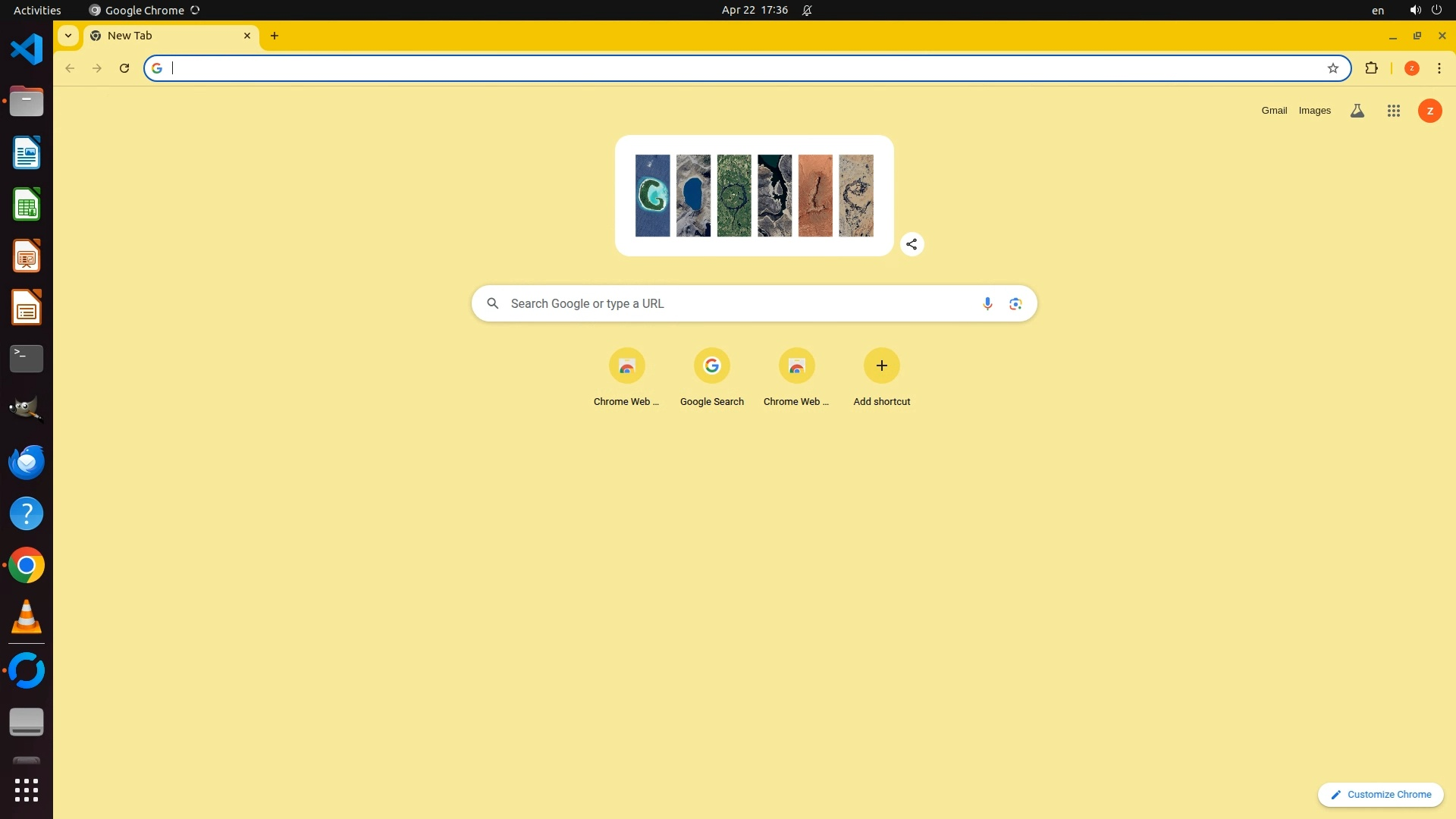1456x819 pixels.
Task: Open the Chrome three-dot menu
Action: [x=1439, y=68]
